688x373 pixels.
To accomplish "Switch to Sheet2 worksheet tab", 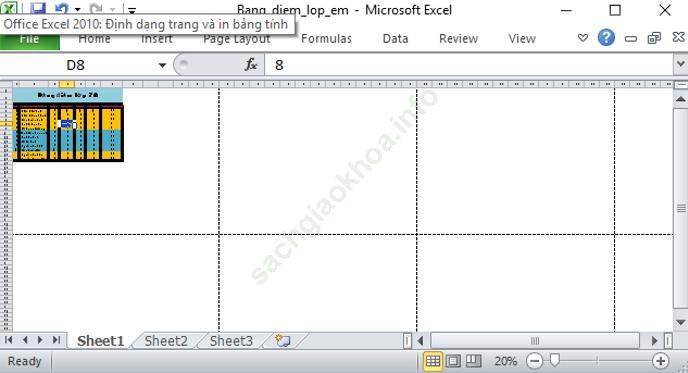I will (x=166, y=341).
